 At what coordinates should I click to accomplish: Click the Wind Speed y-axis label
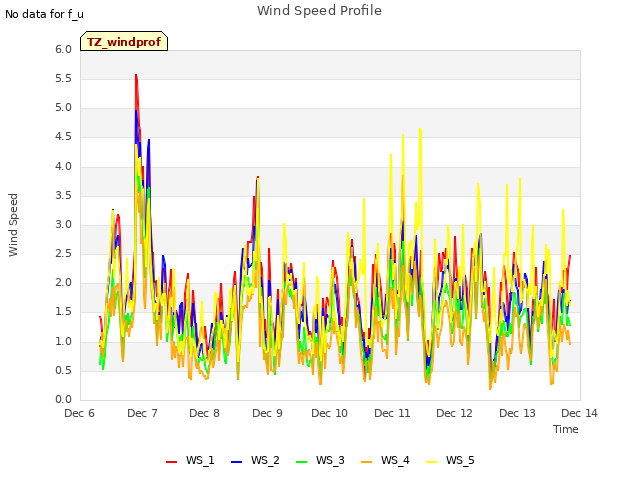13,225
